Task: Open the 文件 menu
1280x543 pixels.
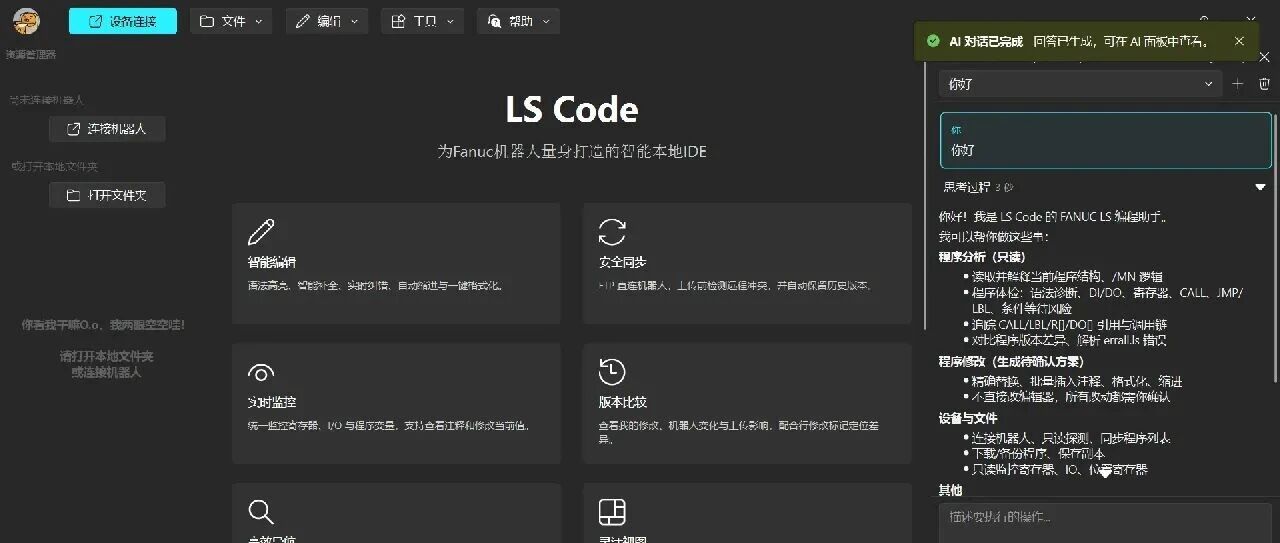Action: [231, 21]
